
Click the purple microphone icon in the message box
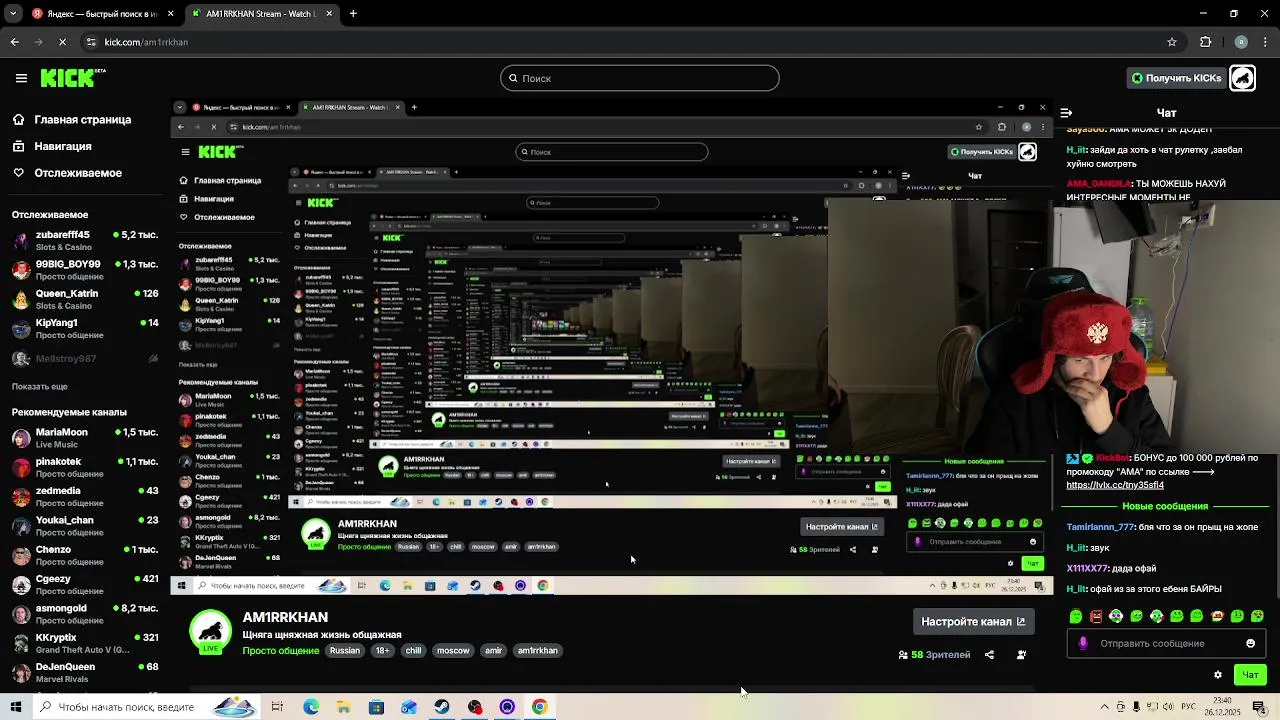pos(1083,643)
